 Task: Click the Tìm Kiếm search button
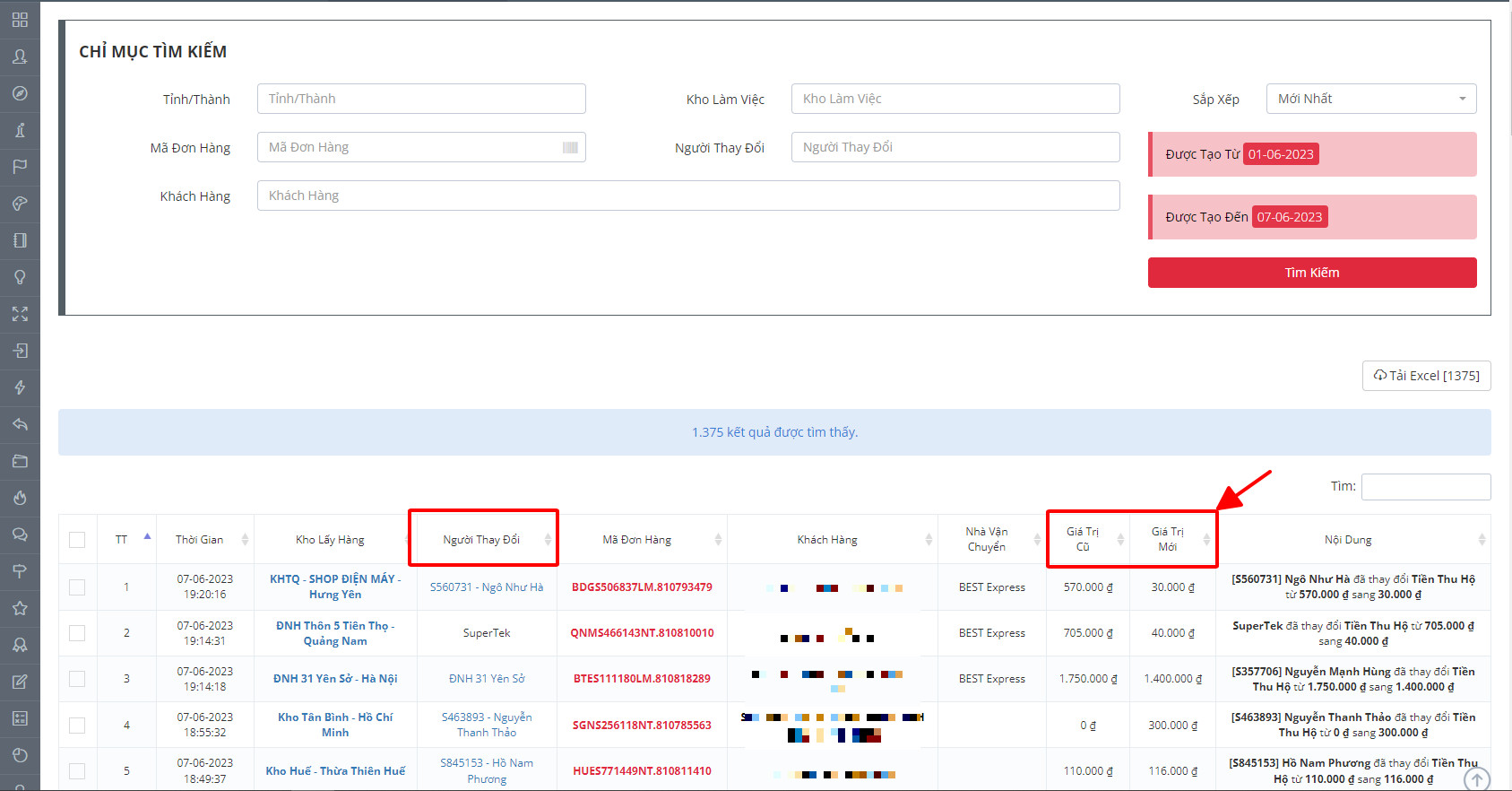[1312, 273]
